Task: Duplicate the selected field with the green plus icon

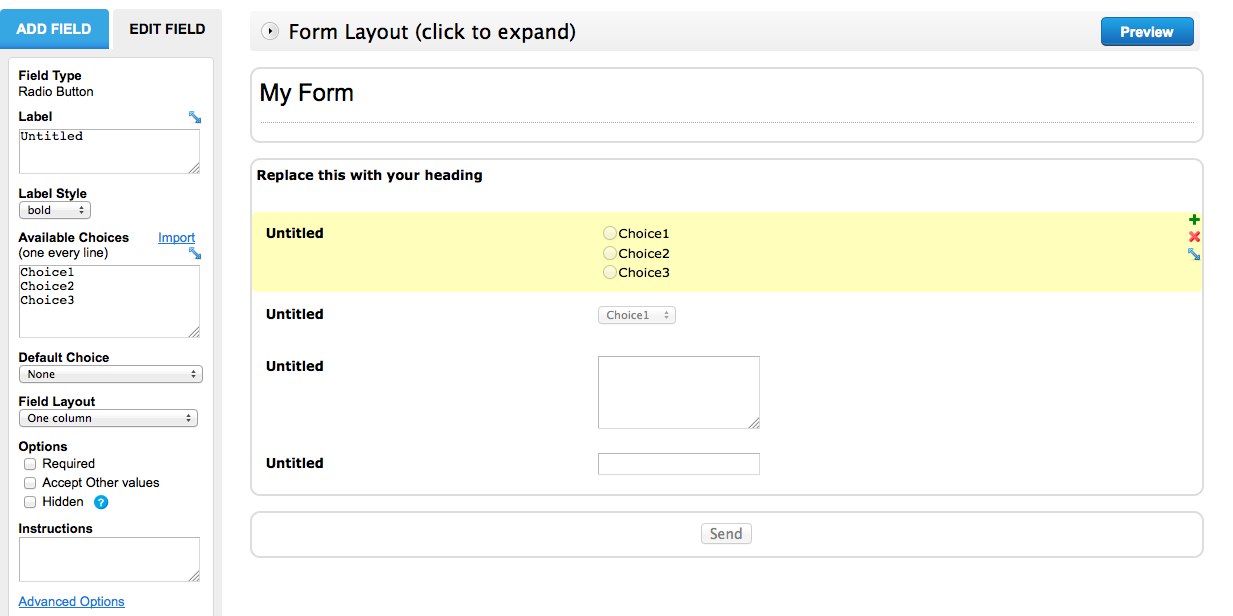Action: click(1193, 218)
